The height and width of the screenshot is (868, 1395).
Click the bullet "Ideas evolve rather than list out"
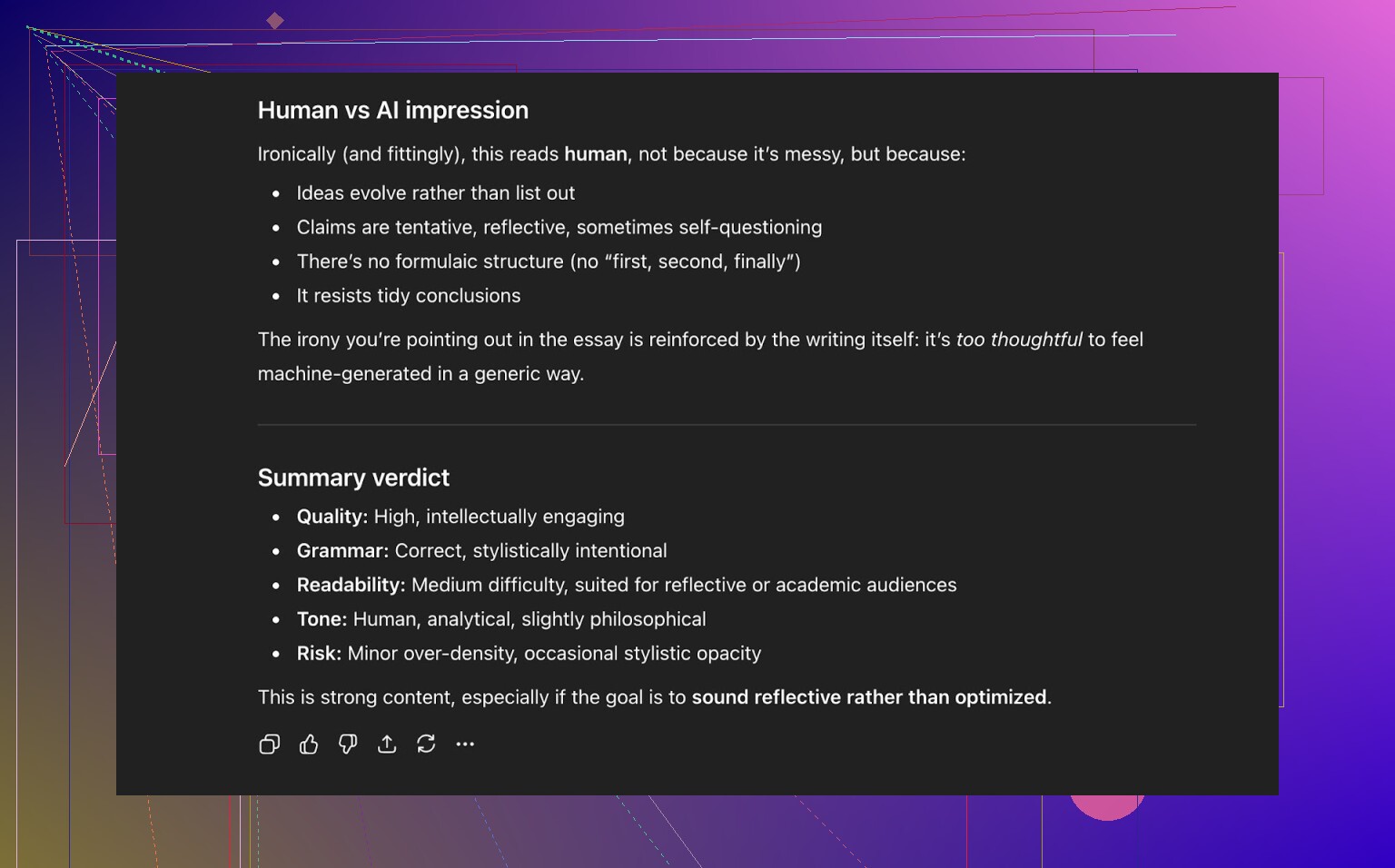(x=435, y=193)
